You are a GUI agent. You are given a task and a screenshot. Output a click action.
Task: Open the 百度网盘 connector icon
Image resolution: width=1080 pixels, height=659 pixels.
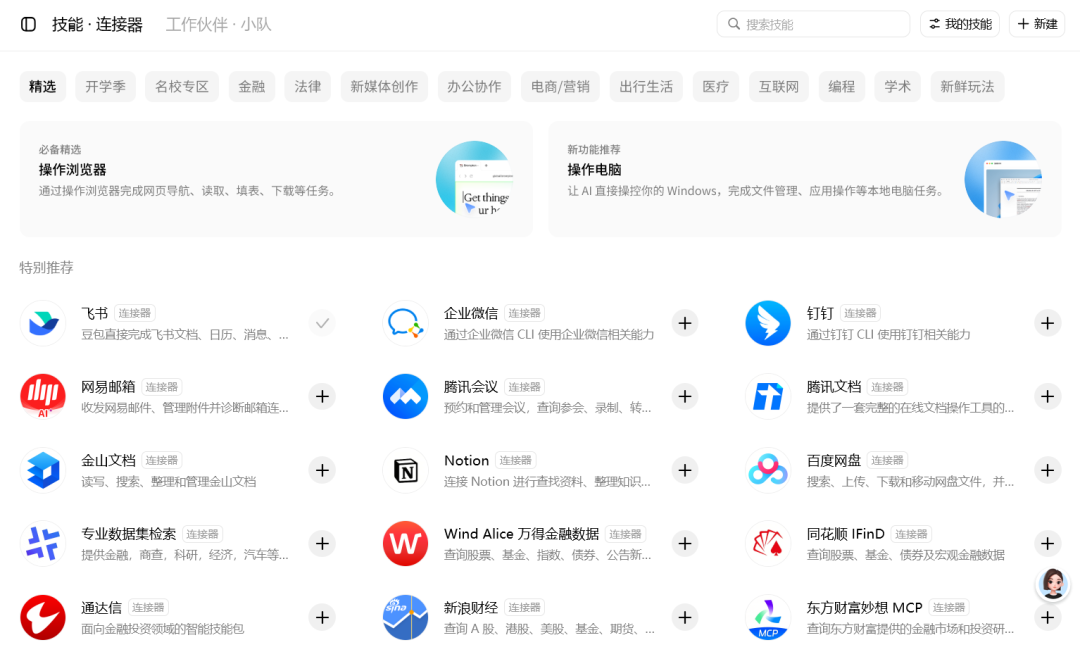click(x=768, y=470)
